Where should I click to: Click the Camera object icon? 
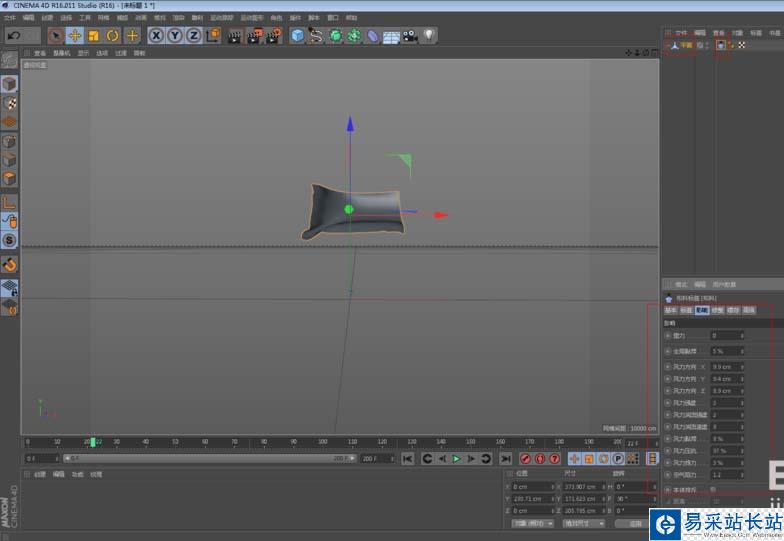click(410, 36)
